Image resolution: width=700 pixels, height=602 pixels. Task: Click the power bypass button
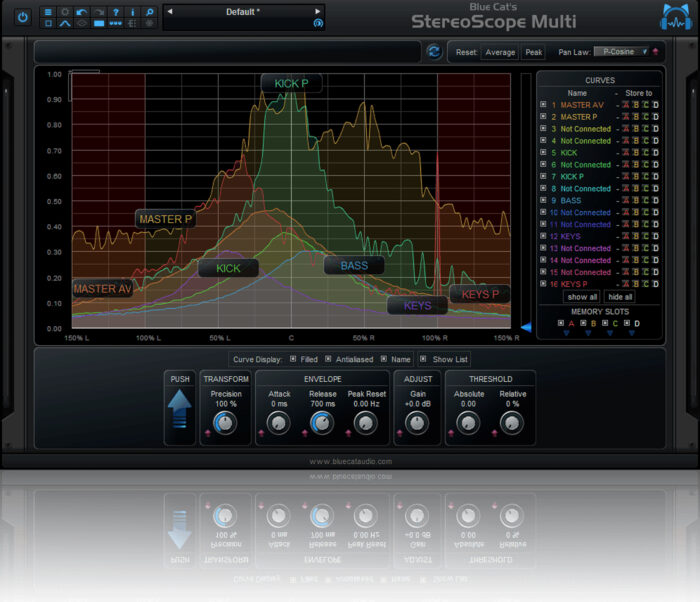tap(22, 17)
